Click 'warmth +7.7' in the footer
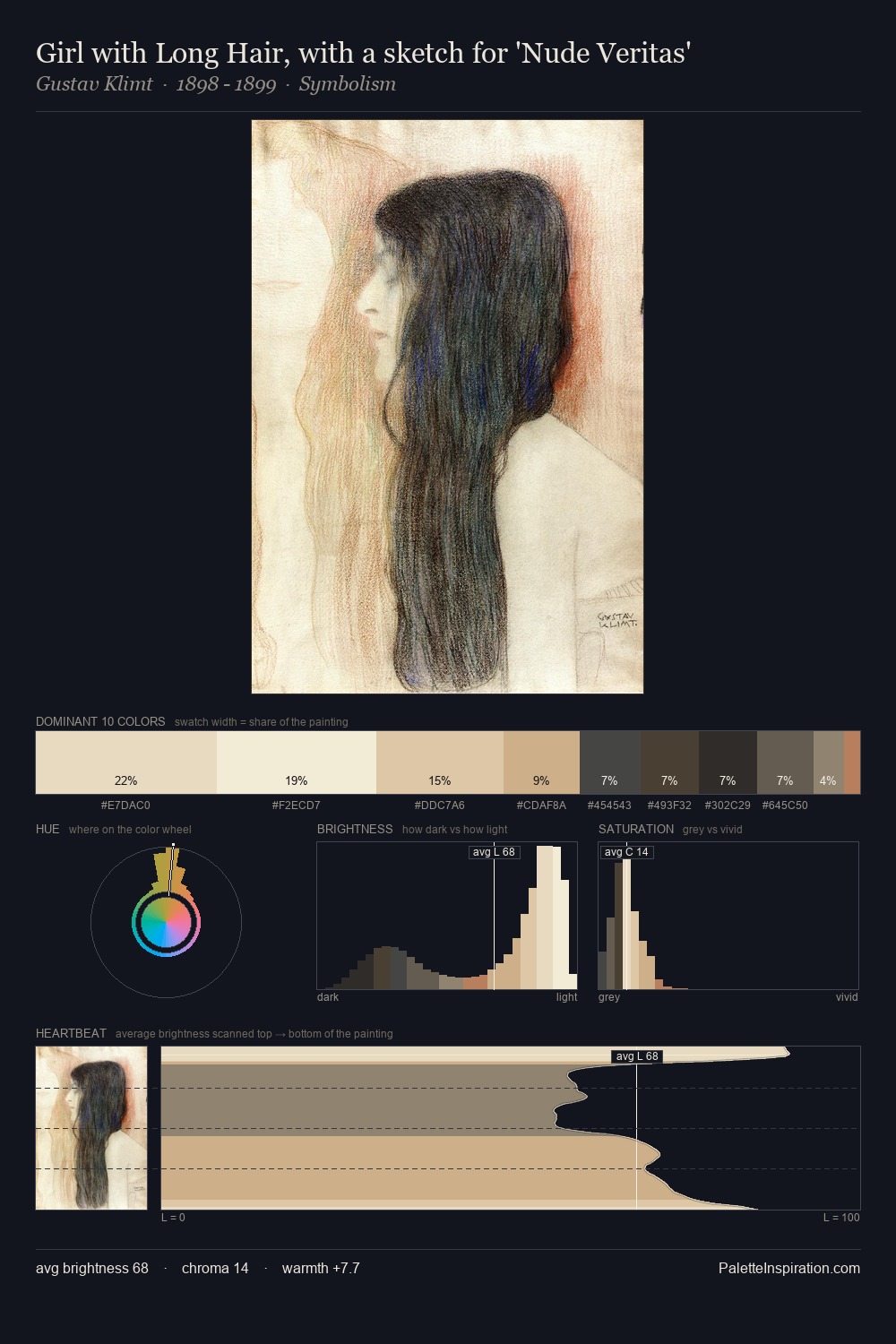Viewport: 896px width, 1344px height. click(x=321, y=1268)
